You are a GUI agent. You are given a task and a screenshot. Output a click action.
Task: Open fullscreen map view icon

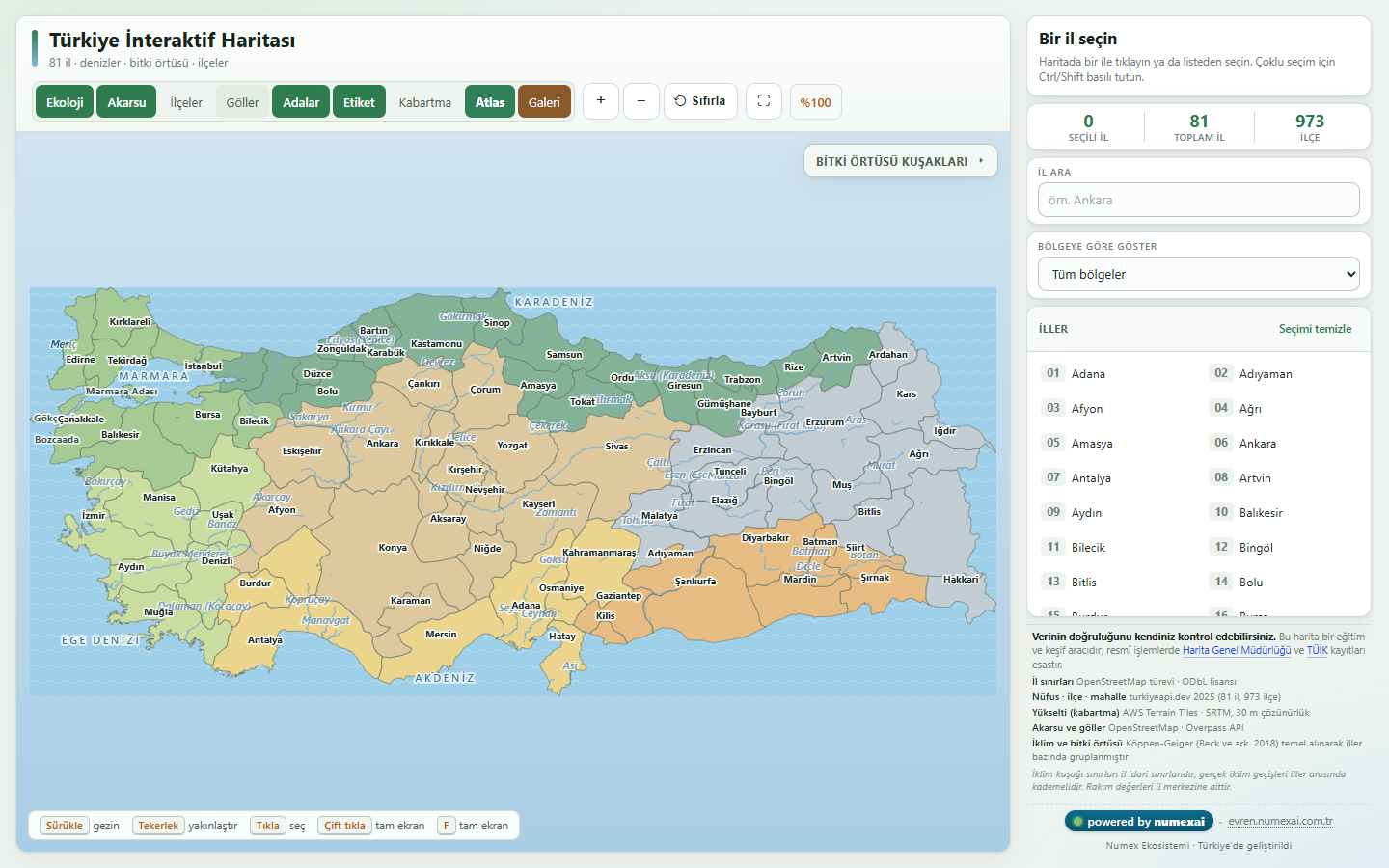tap(764, 101)
